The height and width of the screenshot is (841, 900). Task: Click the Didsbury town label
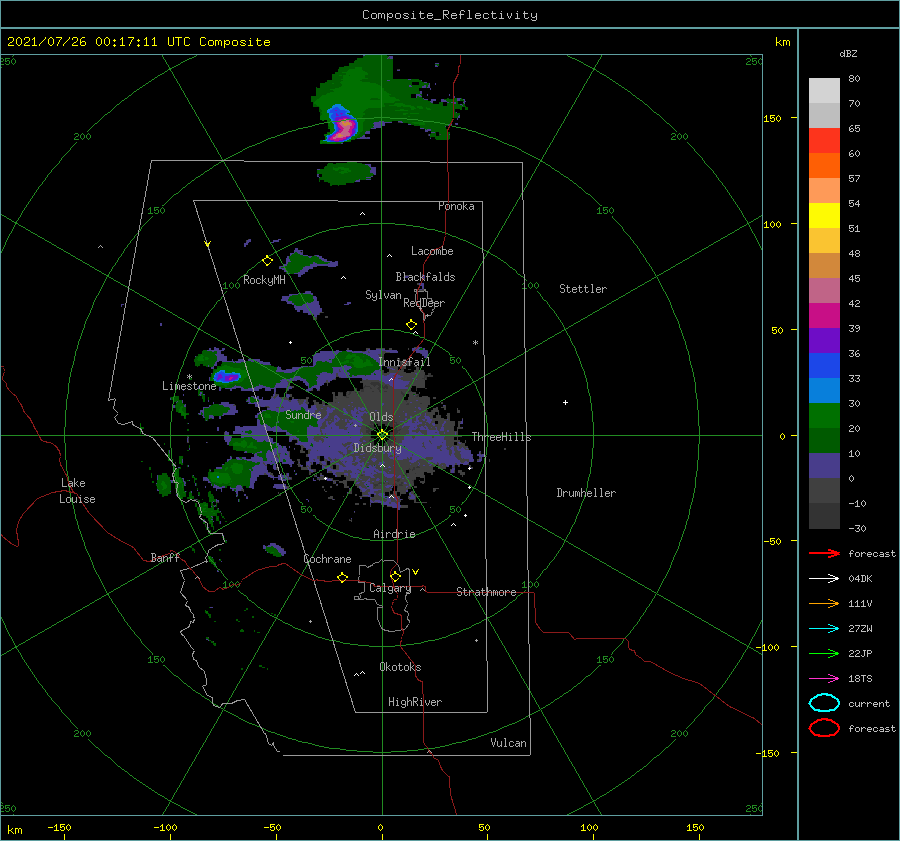[x=377, y=448]
